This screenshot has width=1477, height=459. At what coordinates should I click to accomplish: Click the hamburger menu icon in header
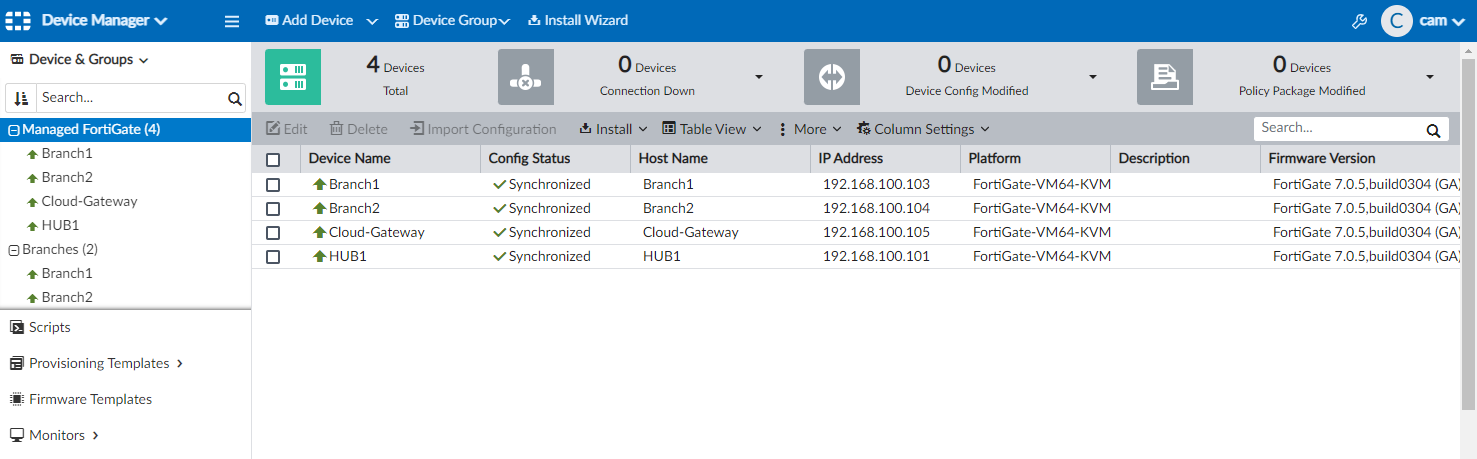click(x=232, y=21)
